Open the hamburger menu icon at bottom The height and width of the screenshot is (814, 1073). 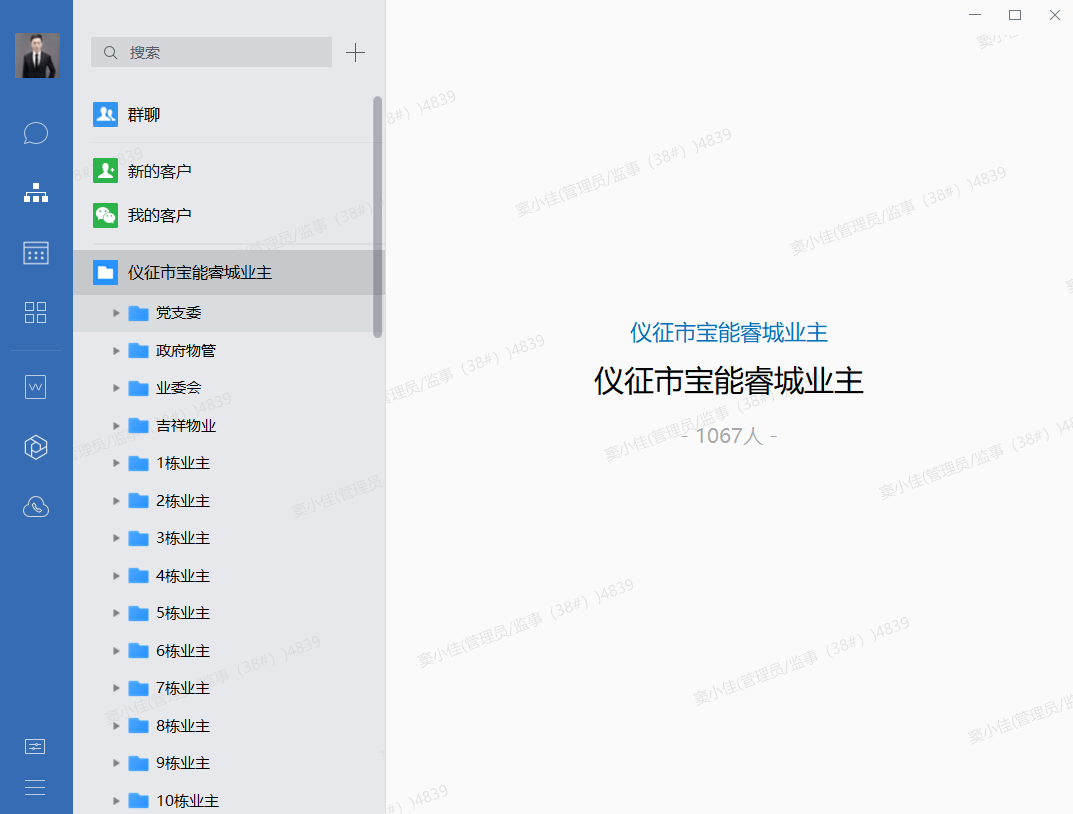35,787
